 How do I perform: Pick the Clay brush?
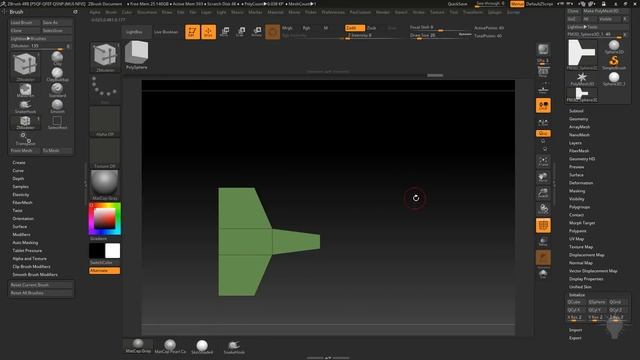pos(57,58)
